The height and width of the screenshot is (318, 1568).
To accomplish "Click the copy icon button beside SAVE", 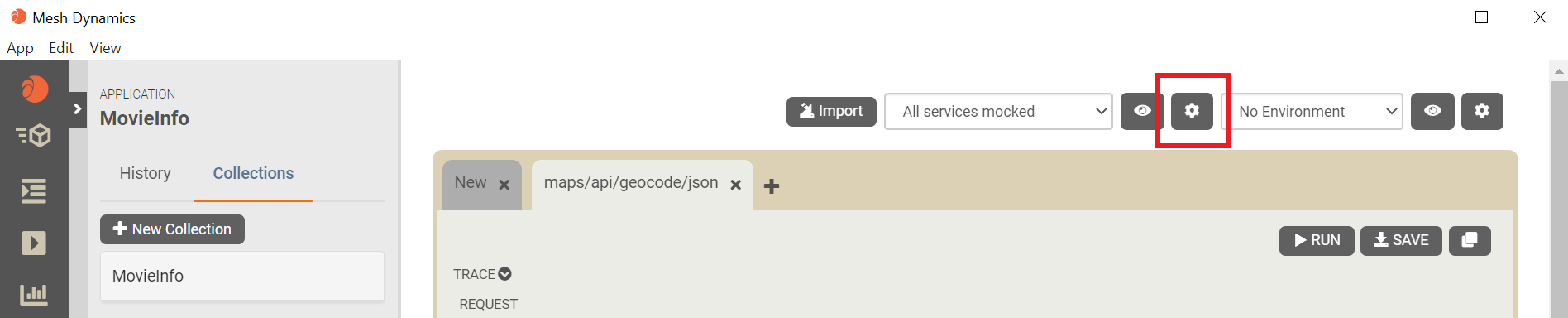I will click(x=1470, y=240).
